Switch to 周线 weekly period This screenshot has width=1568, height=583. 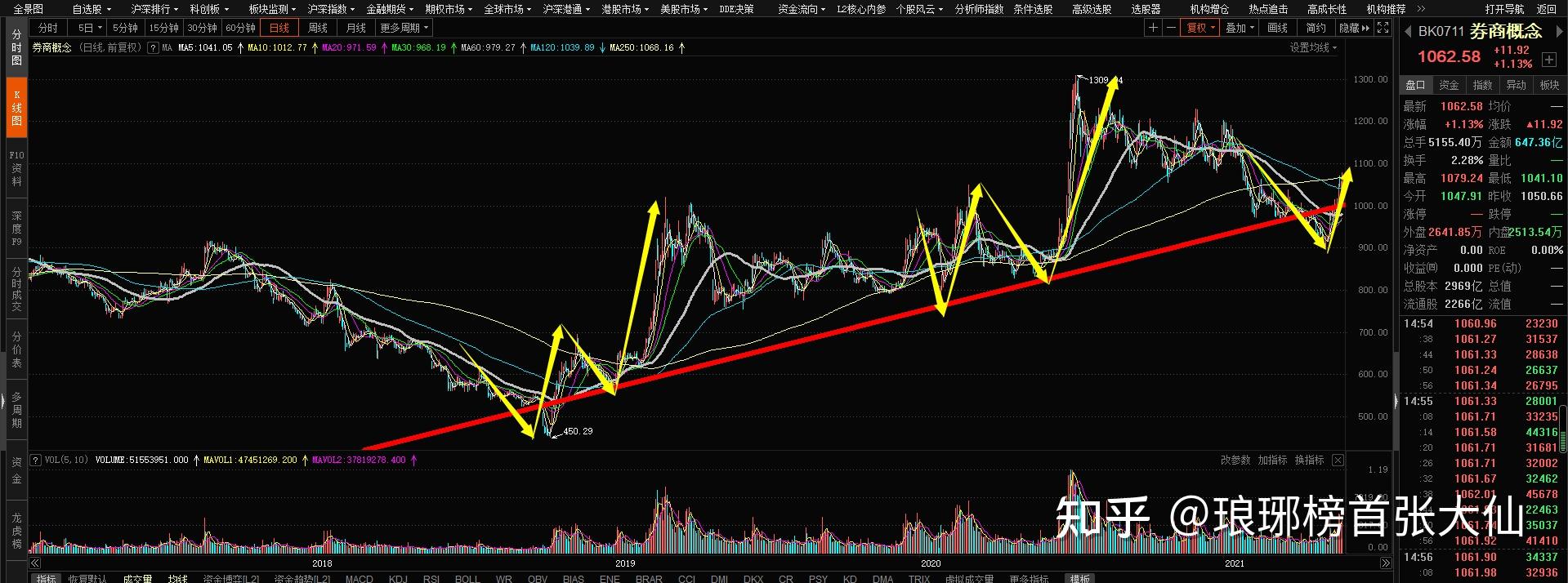[x=317, y=28]
